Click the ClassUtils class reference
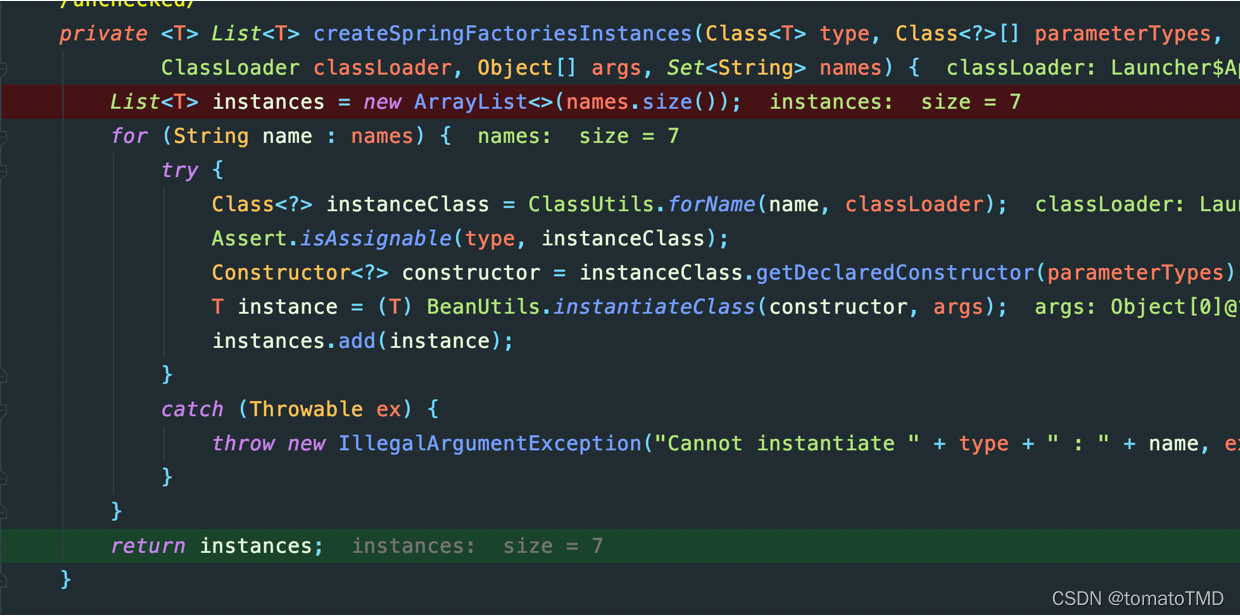1240x616 pixels. 592,204
